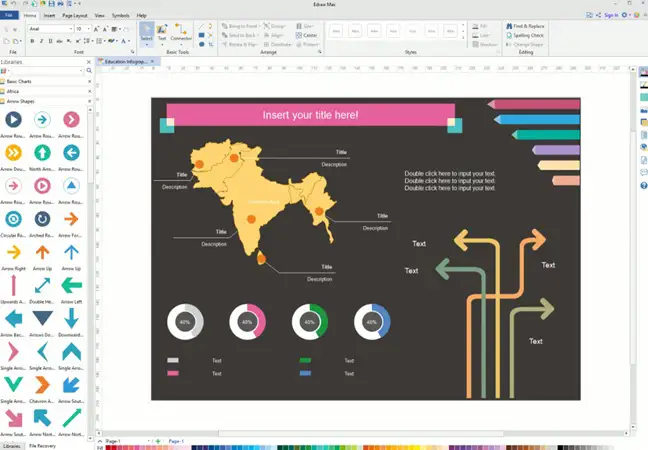Select the Arrow Left shape

coord(71,286)
